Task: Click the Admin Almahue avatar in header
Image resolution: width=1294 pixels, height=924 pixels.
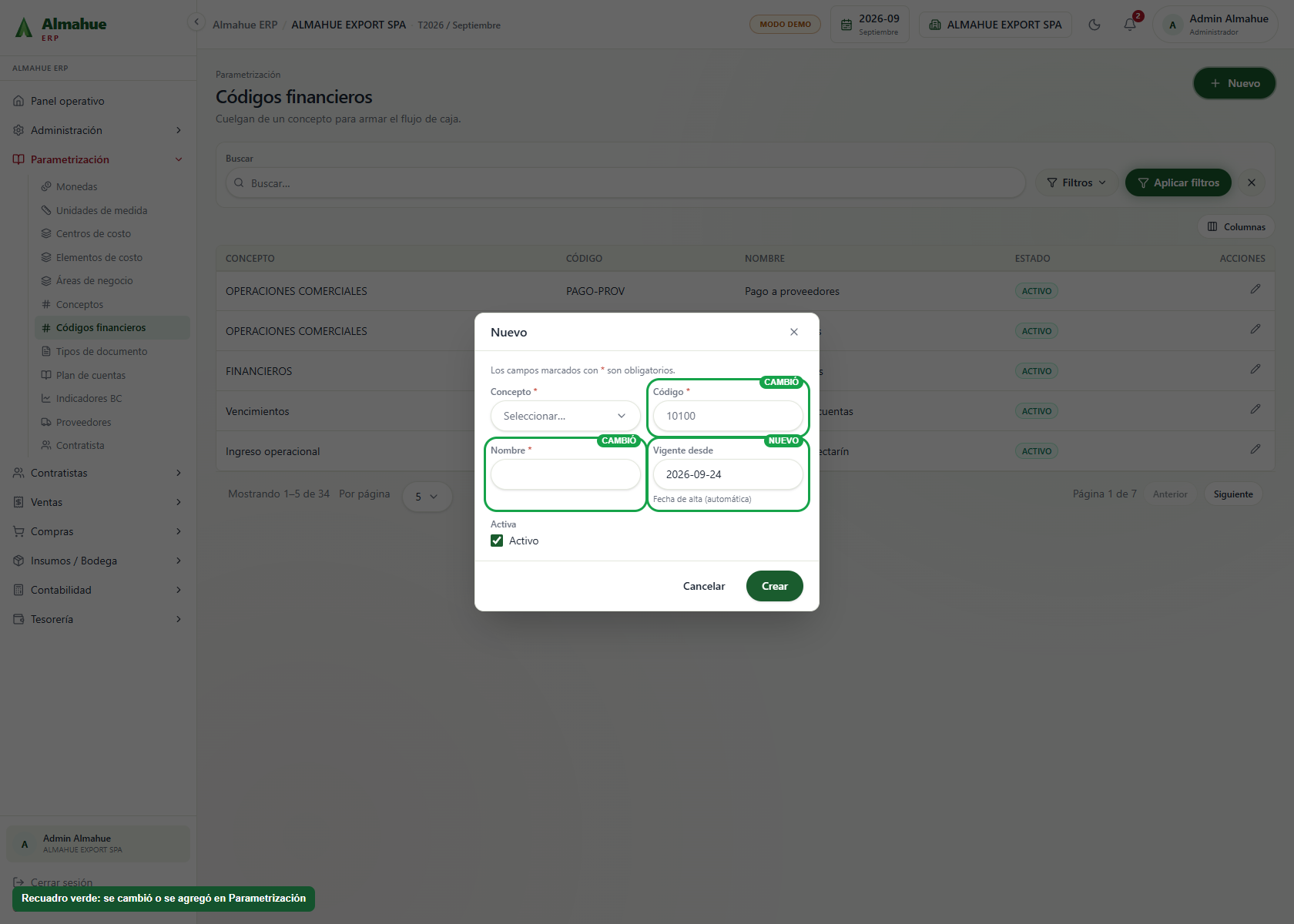Action: pyautogui.click(x=1173, y=25)
